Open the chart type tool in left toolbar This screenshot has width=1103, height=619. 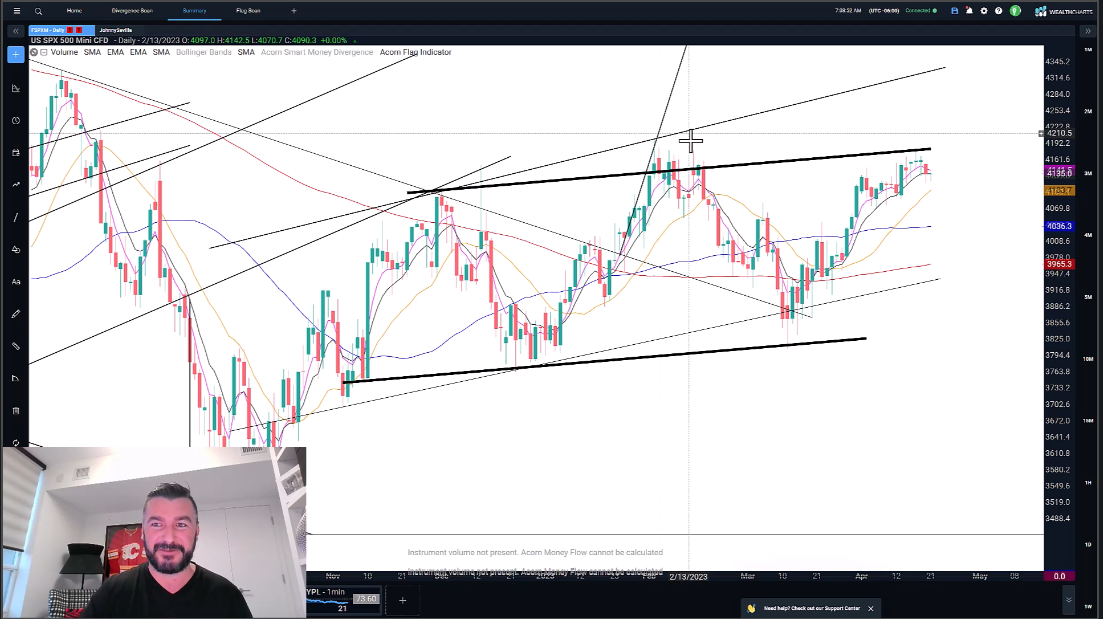coord(15,88)
